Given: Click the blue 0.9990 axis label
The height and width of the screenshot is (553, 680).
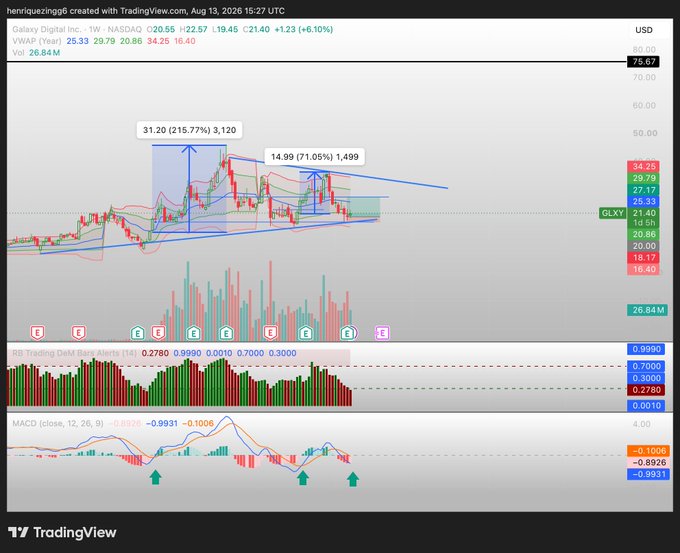Looking at the screenshot, I should click(x=646, y=349).
